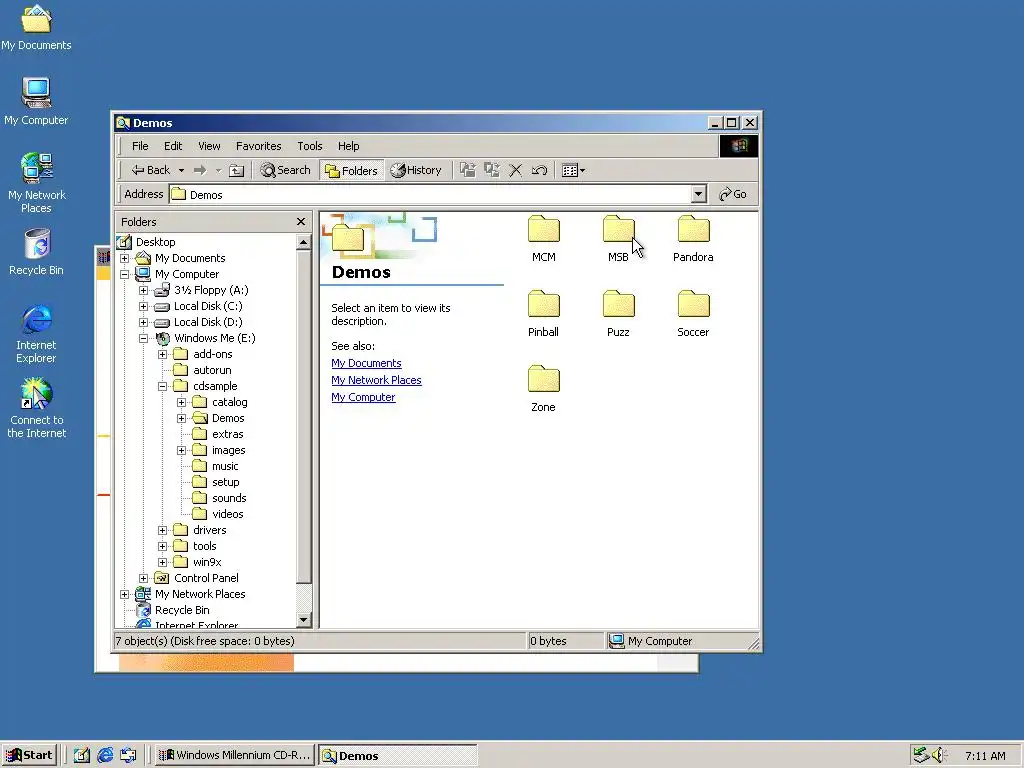The image size is (1024, 768).
Task: Select the win9x folder in tree
Action: pyautogui.click(x=207, y=562)
